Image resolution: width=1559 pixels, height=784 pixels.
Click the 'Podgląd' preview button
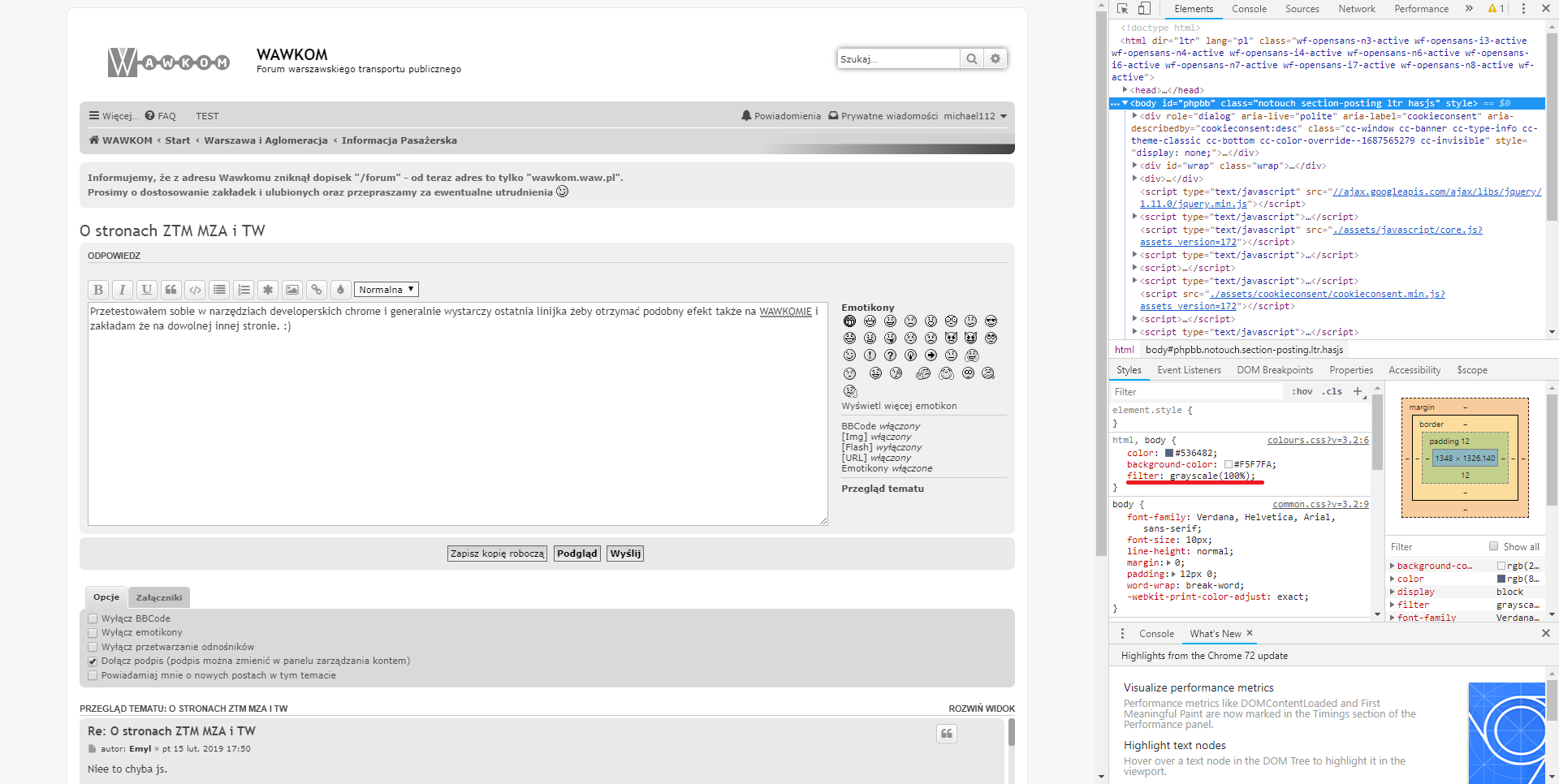(577, 554)
